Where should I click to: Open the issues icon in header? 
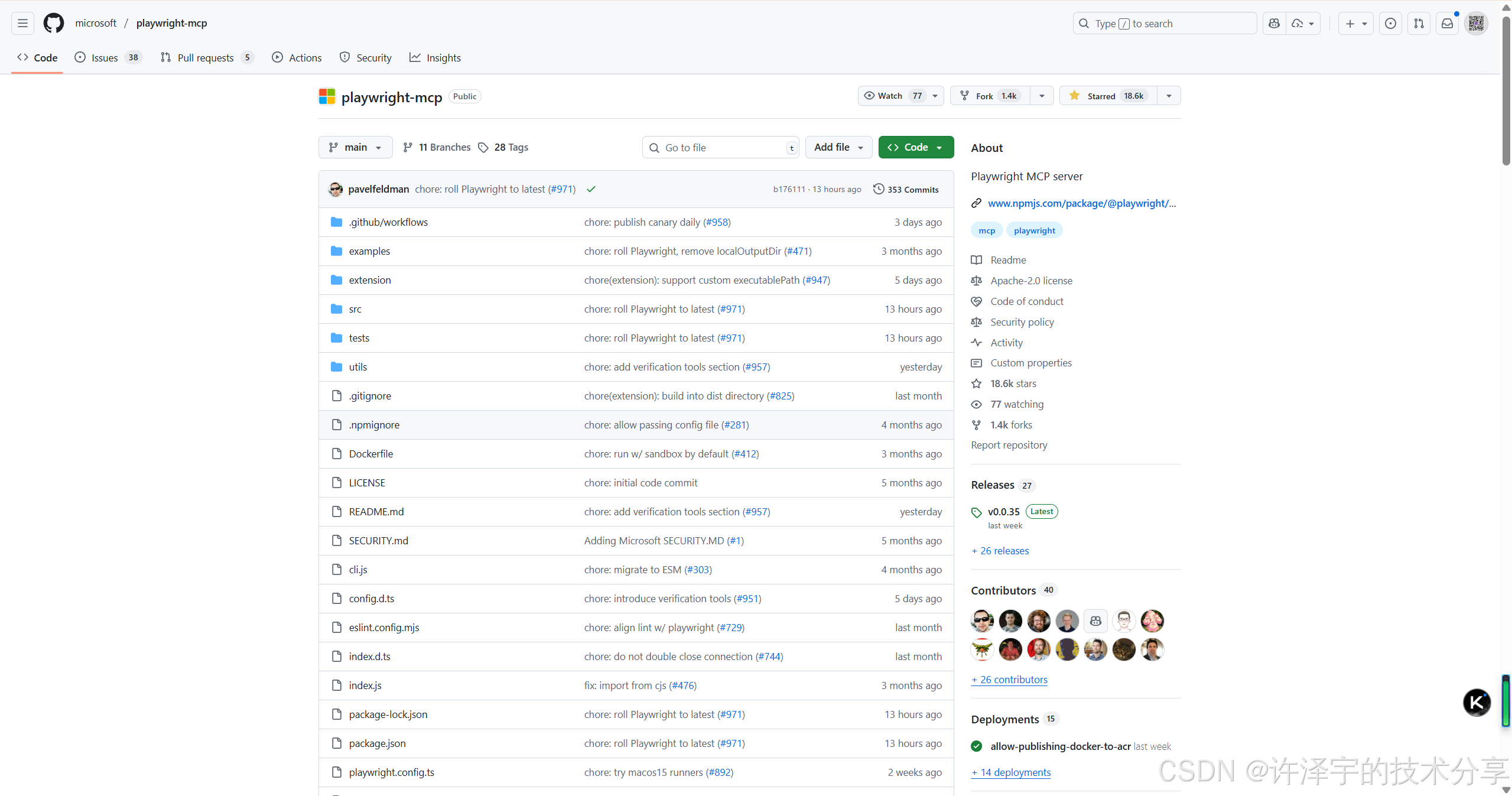(1390, 23)
